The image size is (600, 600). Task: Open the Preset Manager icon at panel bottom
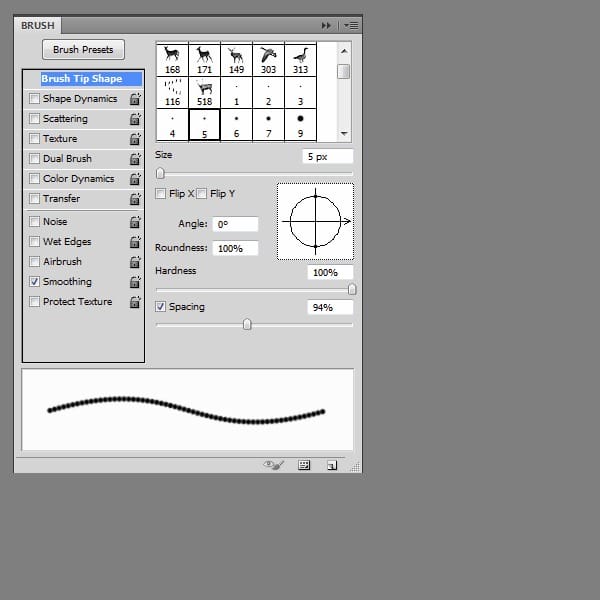click(304, 465)
